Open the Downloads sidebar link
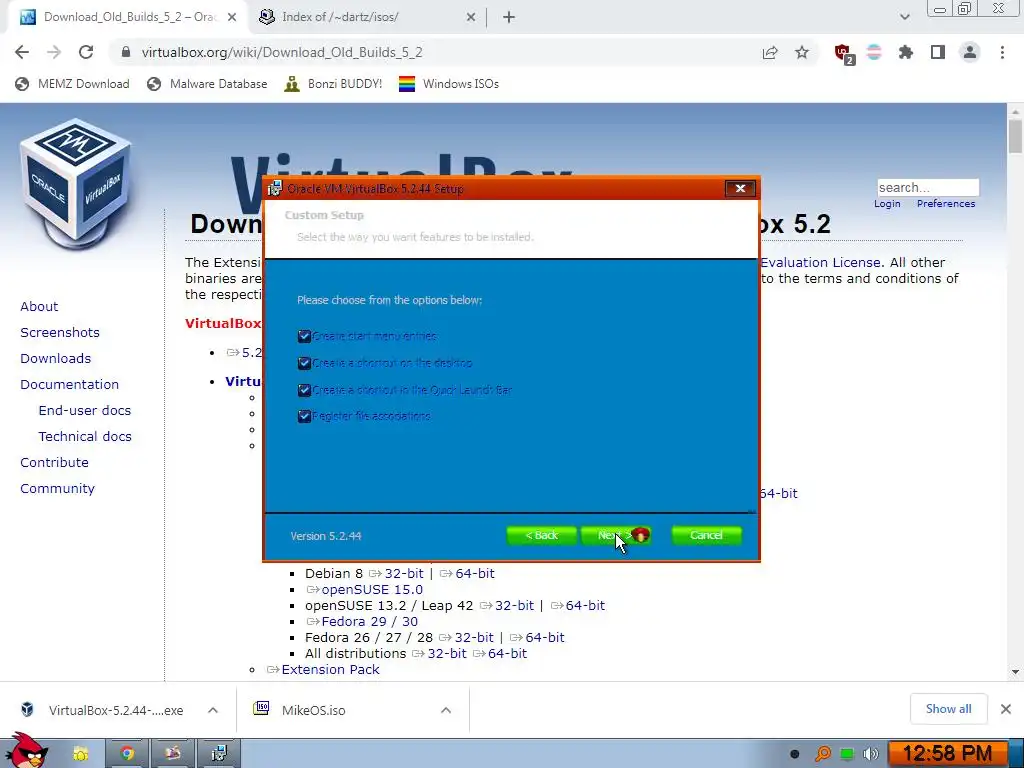The width and height of the screenshot is (1024, 768). tap(56, 359)
